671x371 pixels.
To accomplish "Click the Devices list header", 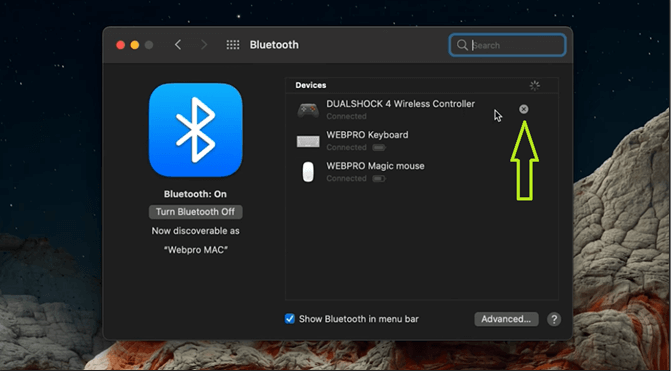I will point(422,85).
